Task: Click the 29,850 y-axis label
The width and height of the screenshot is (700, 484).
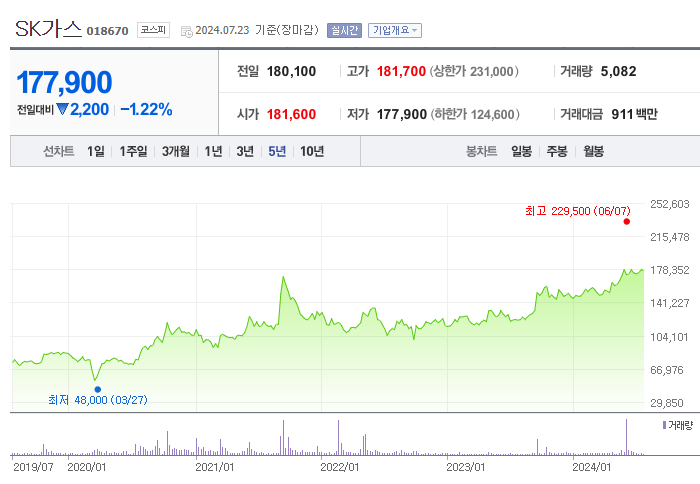Action: (x=667, y=403)
